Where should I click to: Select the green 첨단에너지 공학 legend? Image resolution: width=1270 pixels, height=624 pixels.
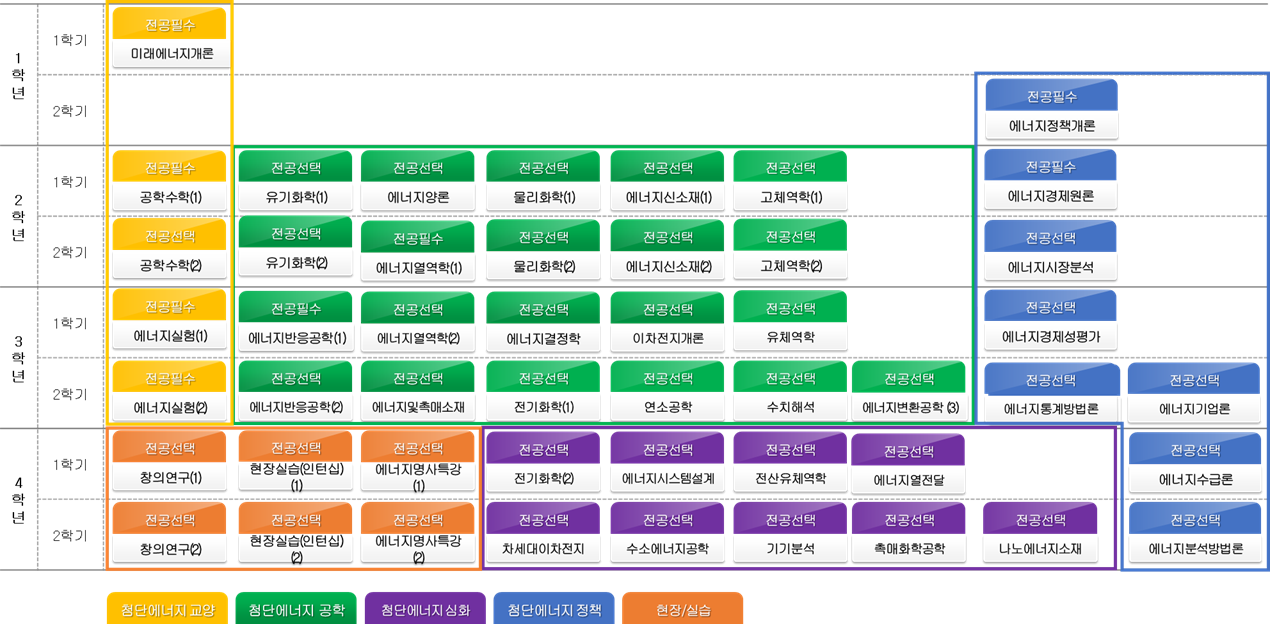tap(295, 609)
